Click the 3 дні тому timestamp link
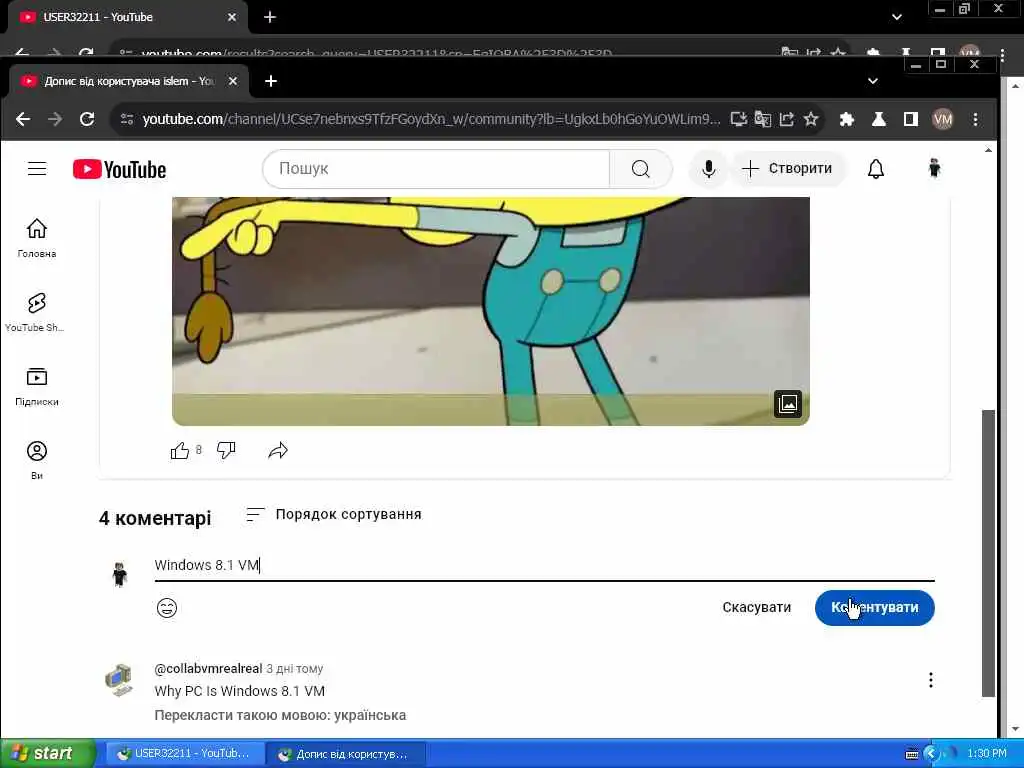The height and width of the screenshot is (768, 1024). (x=295, y=669)
